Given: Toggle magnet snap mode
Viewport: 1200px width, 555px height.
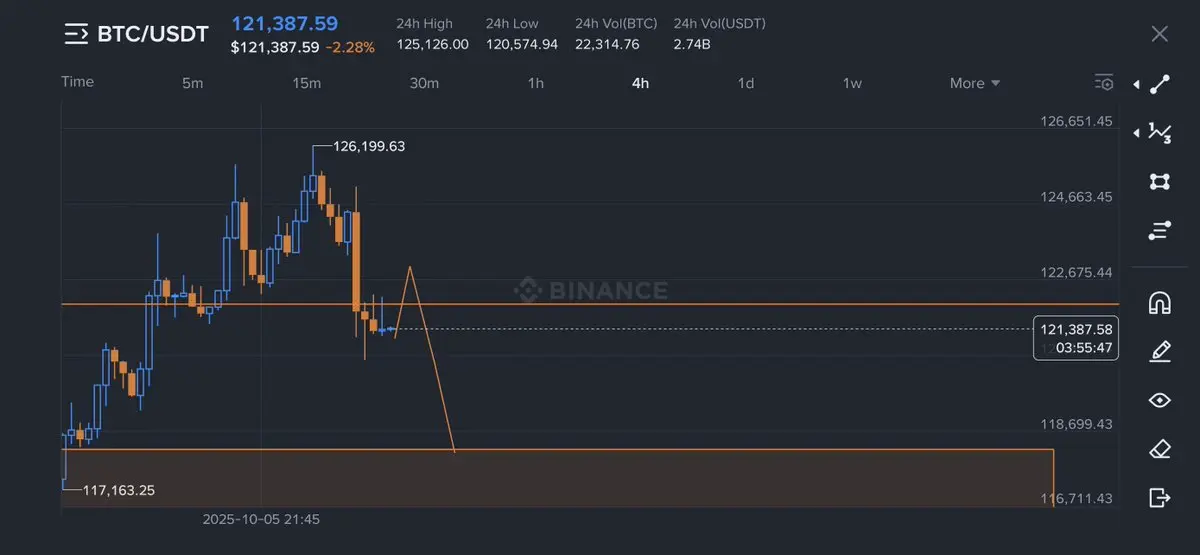Looking at the screenshot, I should pos(1160,302).
